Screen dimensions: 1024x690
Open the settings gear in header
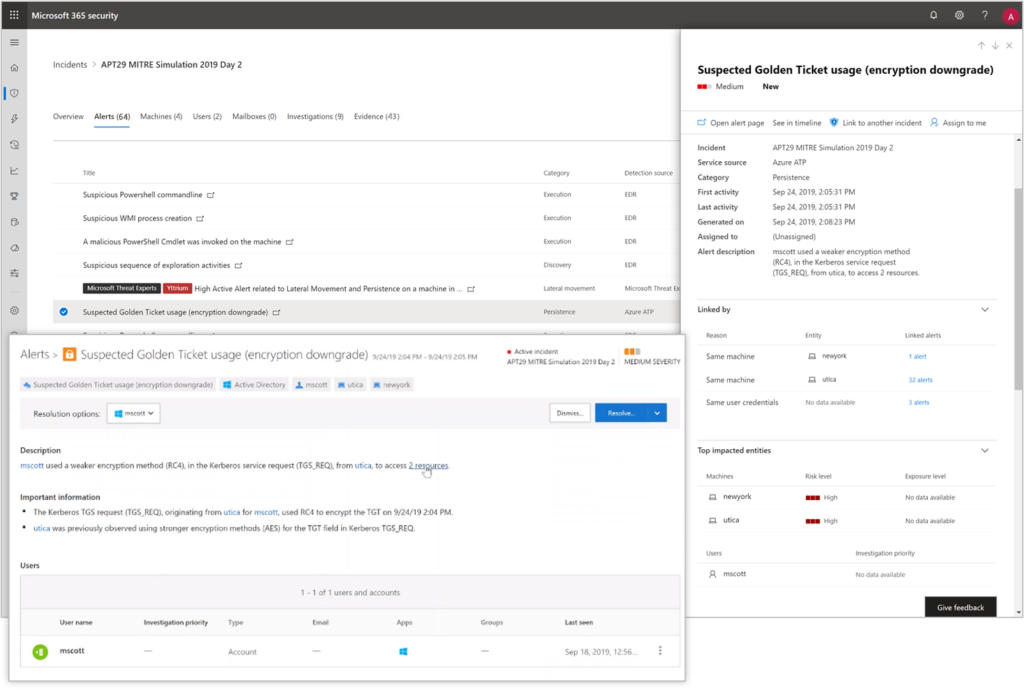959,15
